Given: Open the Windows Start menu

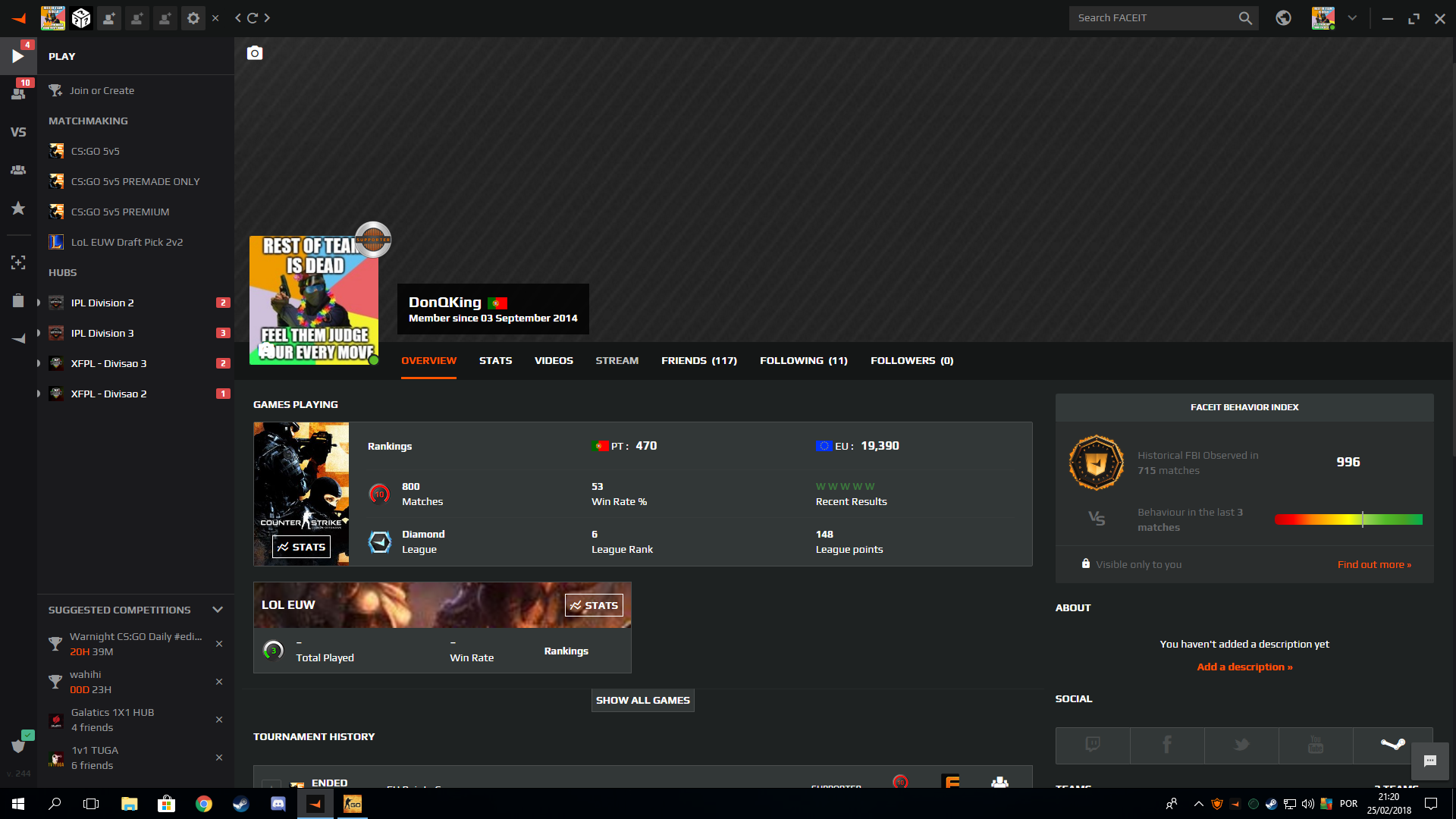Looking at the screenshot, I should pyautogui.click(x=18, y=804).
